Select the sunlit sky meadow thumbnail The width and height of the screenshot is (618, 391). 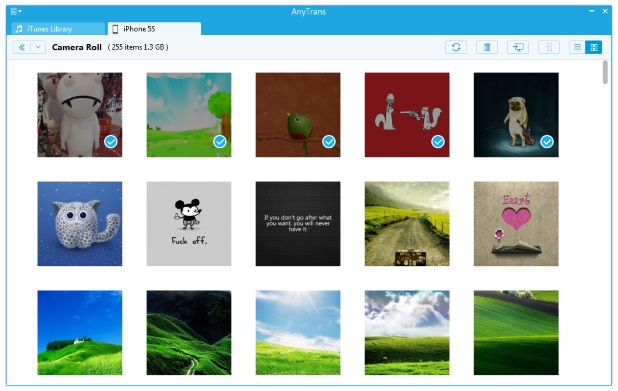pyautogui.click(x=298, y=333)
